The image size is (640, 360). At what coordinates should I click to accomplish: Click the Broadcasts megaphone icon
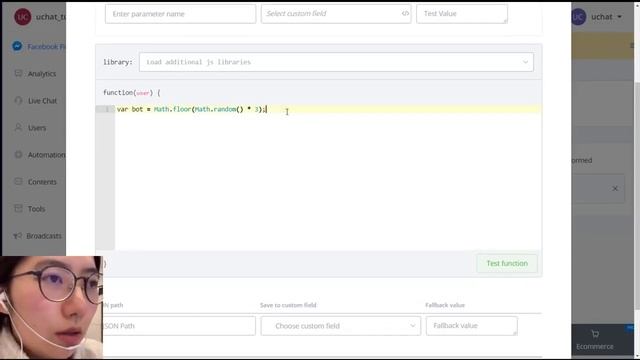tap(18, 236)
